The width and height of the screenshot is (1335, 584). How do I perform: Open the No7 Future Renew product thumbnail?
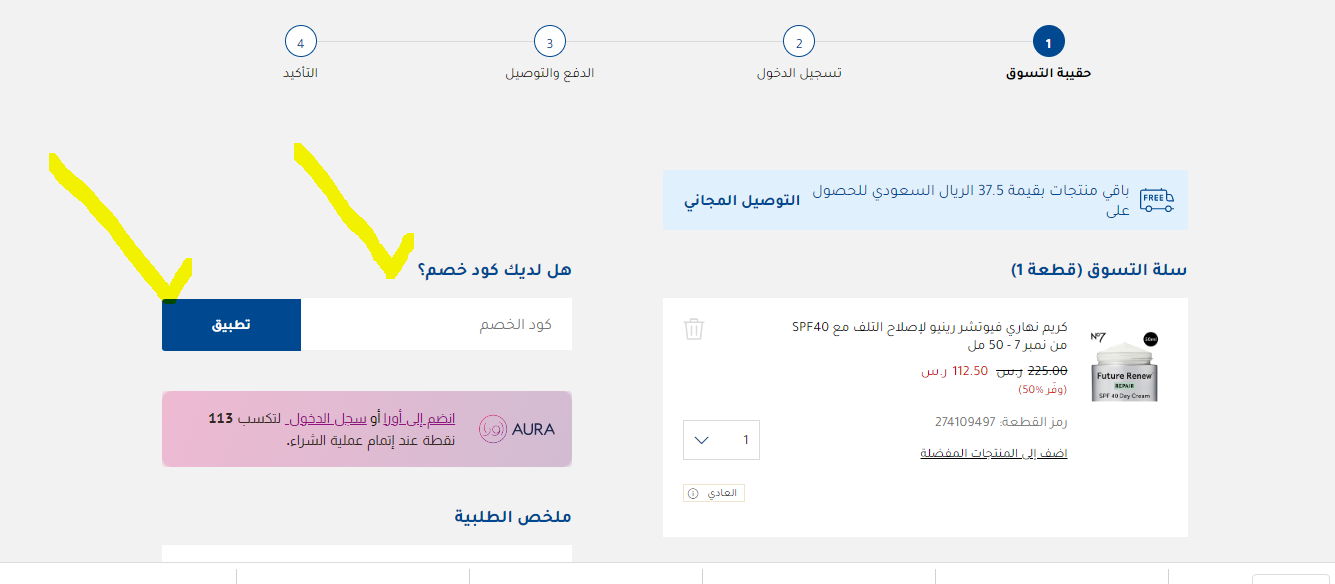pyautogui.click(x=1125, y=366)
